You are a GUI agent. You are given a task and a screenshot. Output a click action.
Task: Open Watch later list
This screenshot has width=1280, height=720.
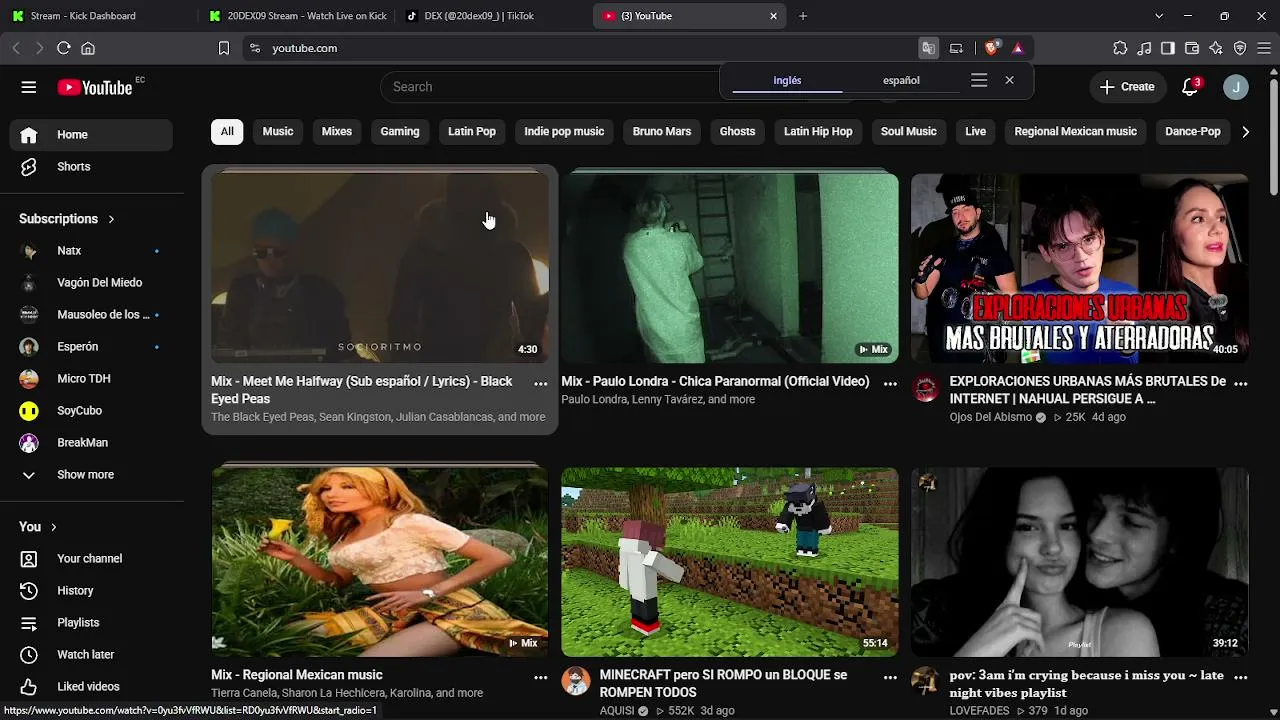[x=91, y=655]
